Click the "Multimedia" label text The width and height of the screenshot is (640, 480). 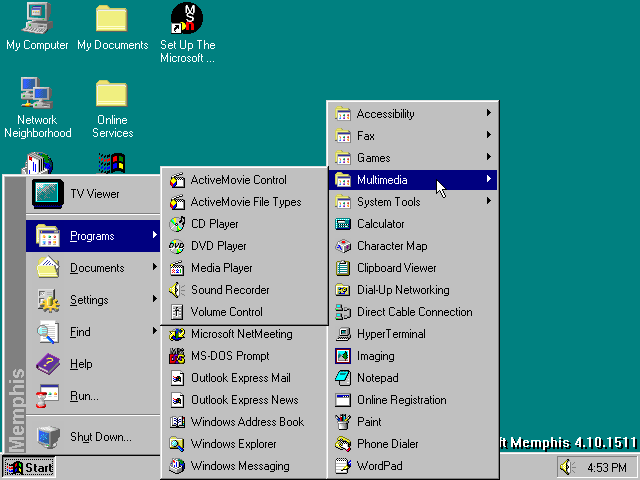tap(382, 180)
